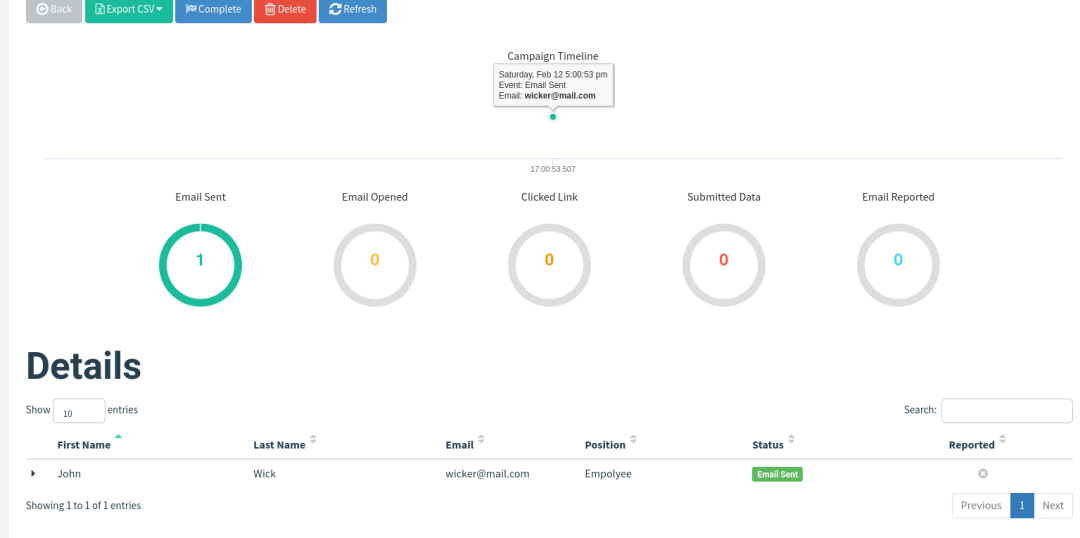This screenshot has height=538, width=1080.
Task: Open the Export CSV dropdown
Action: tap(129, 10)
